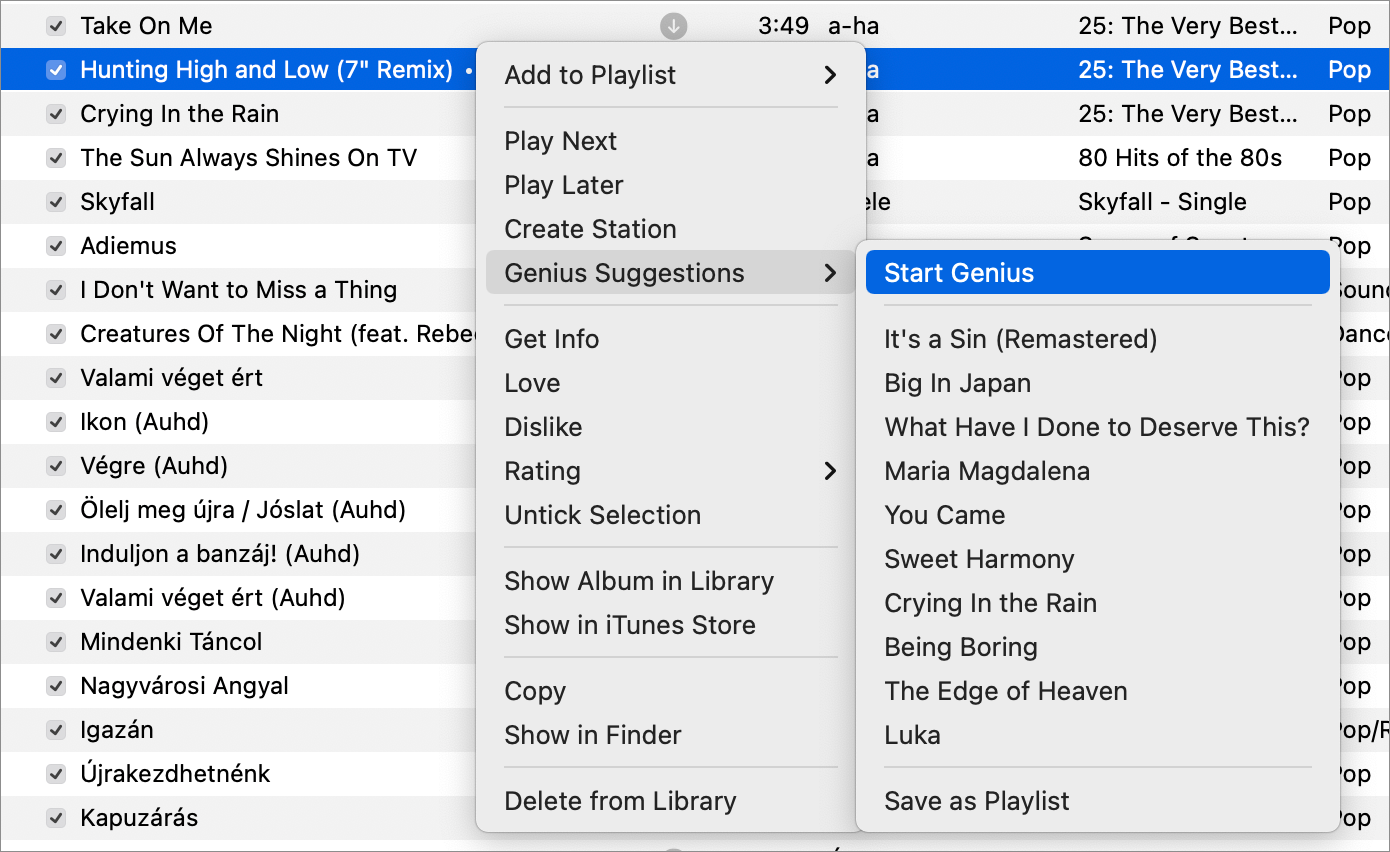Click Untick Selection menu item

(602, 515)
